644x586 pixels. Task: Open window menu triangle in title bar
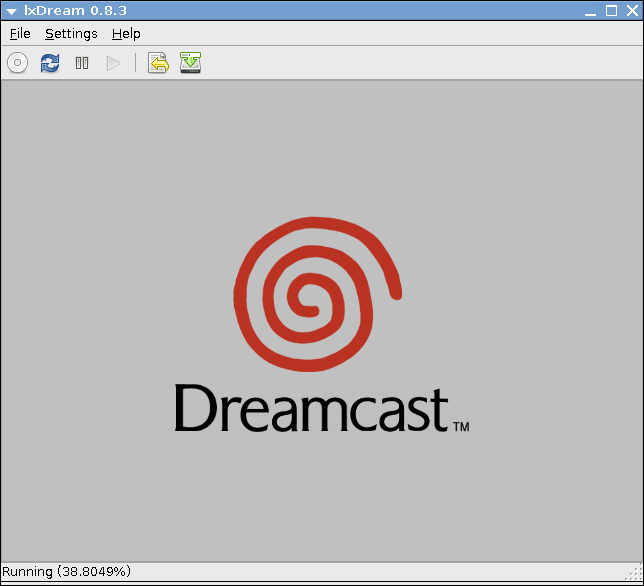coord(11,11)
